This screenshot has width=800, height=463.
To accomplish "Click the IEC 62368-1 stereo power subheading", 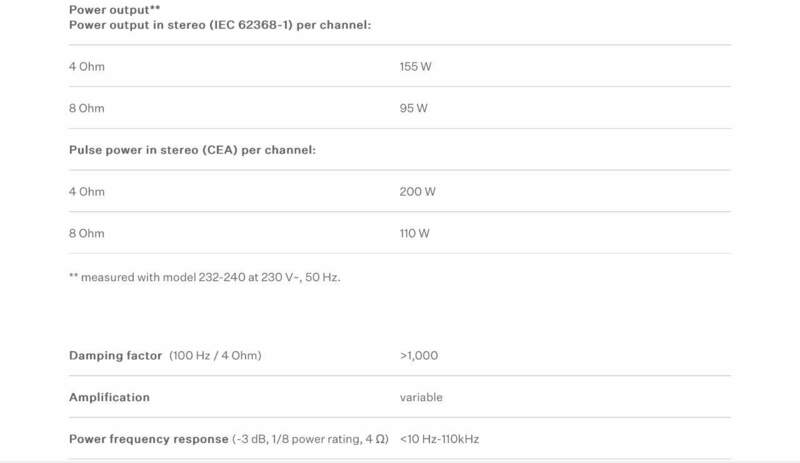I will tap(220, 24).
